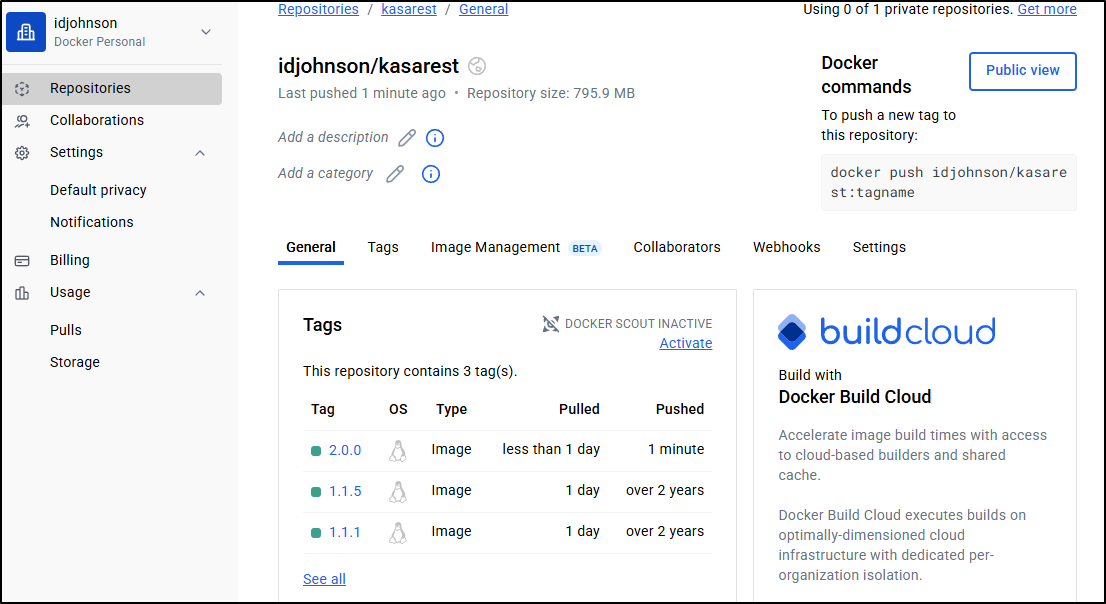The image size is (1106, 604).
Task: Switch to the Image Management tab
Action: click(x=495, y=248)
